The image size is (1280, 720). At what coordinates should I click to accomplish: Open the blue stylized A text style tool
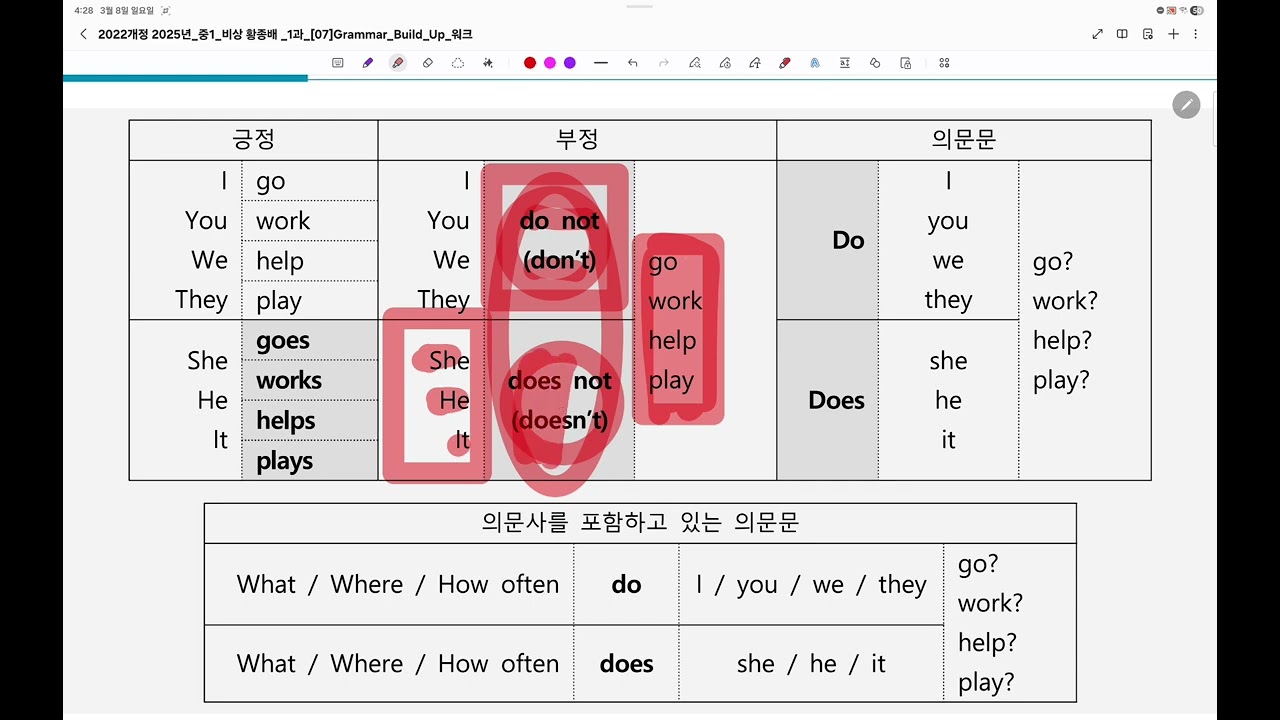pos(815,63)
